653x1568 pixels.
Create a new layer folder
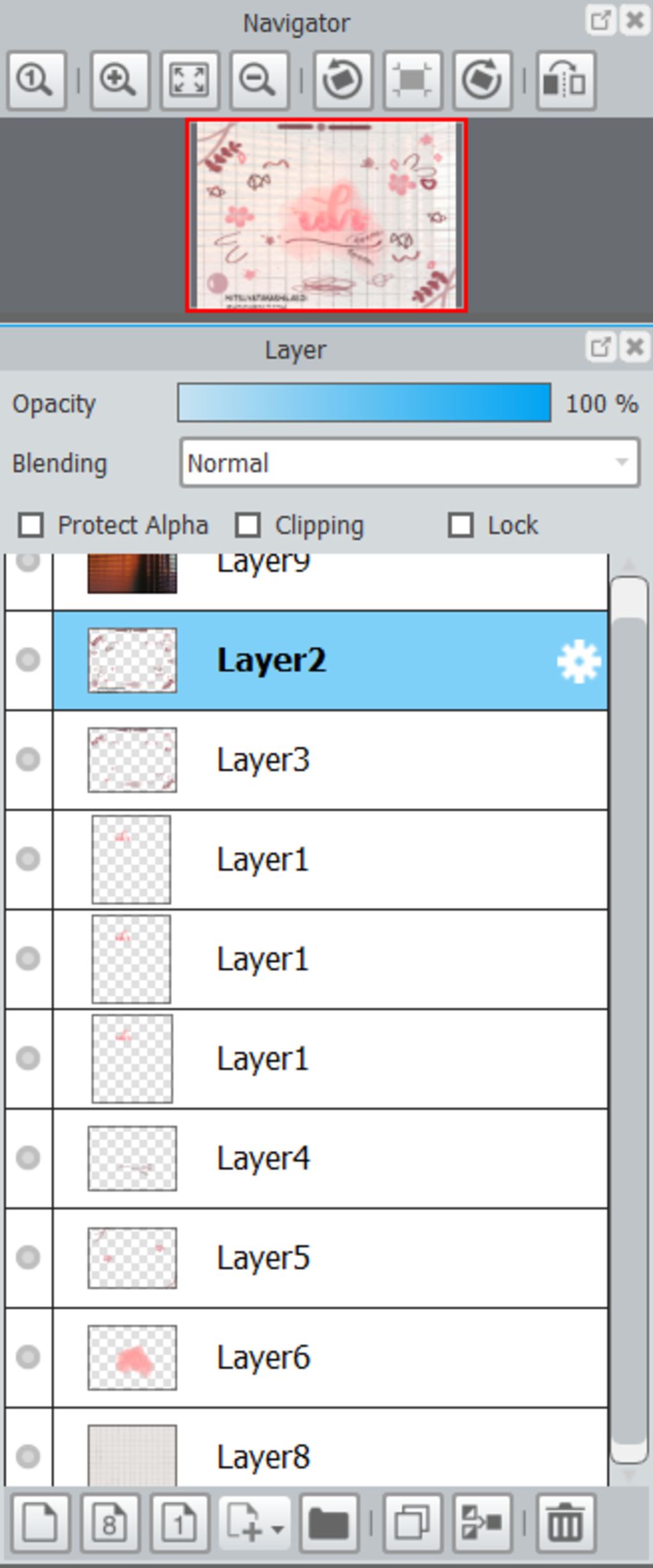tap(328, 1523)
